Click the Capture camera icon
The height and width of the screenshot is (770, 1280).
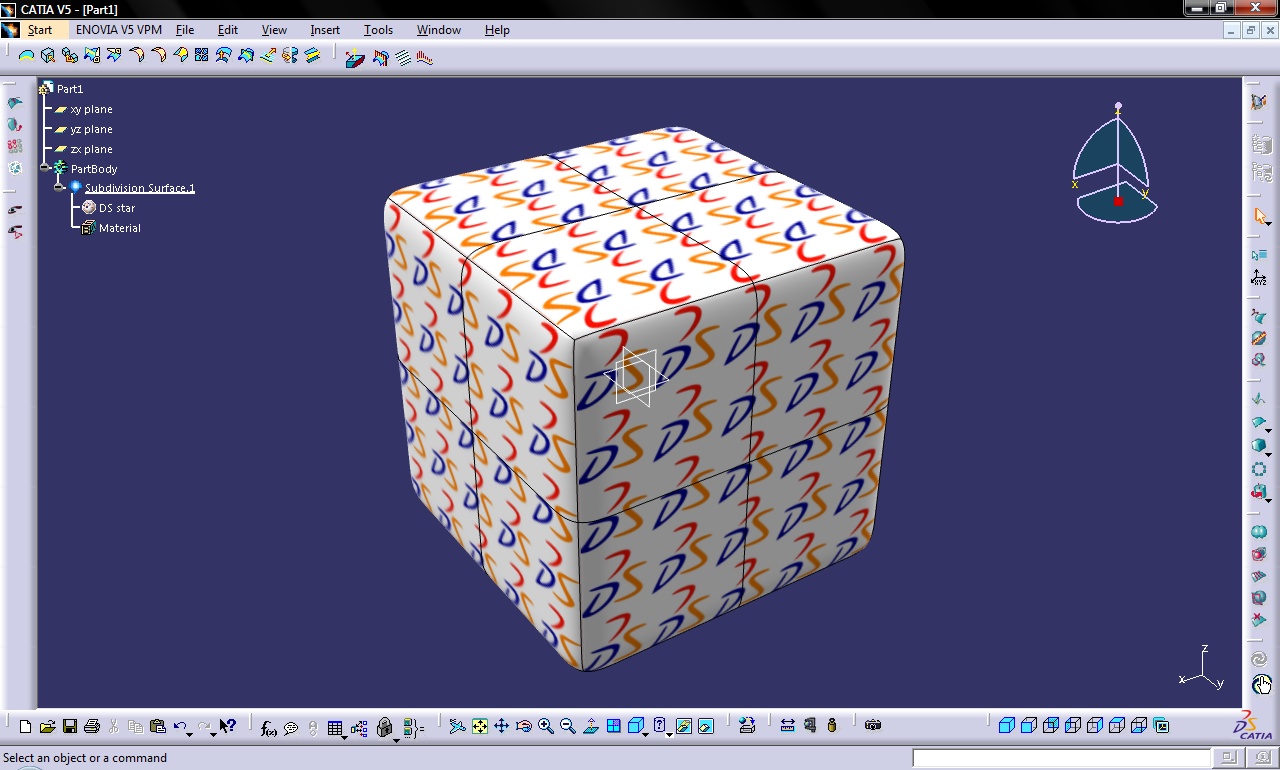coord(873,726)
